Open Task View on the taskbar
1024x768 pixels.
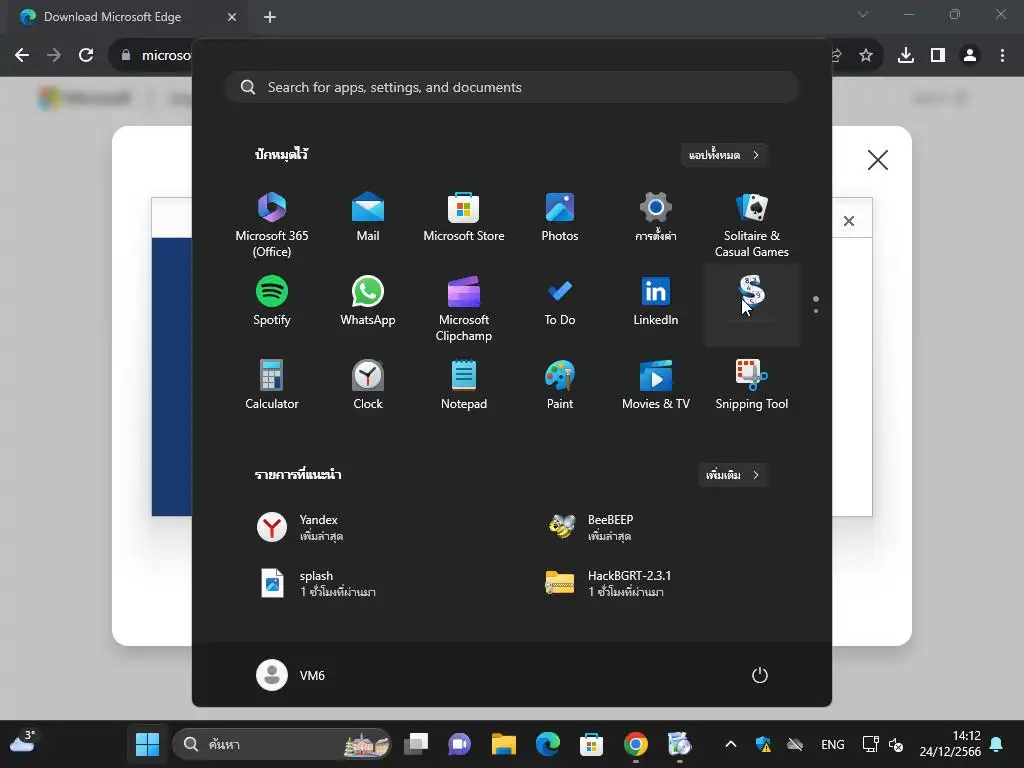416,744
